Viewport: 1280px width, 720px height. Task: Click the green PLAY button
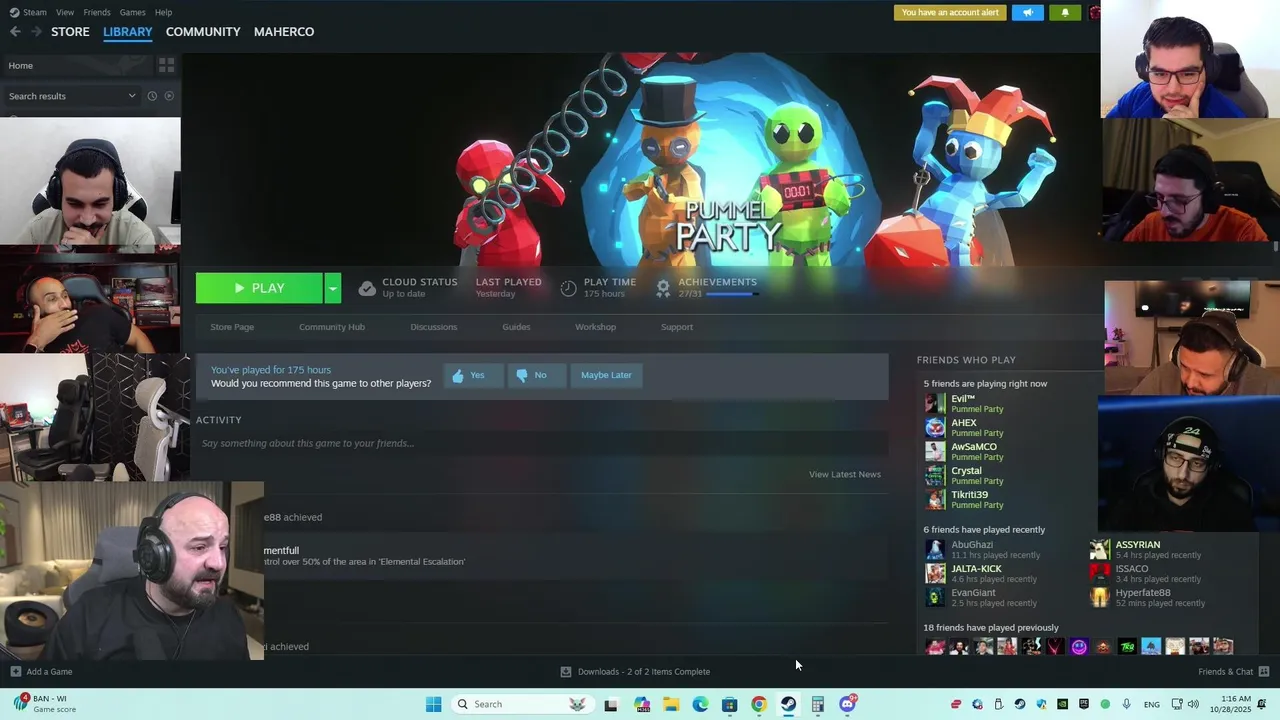pyautogui.click(x=259, y=288)
